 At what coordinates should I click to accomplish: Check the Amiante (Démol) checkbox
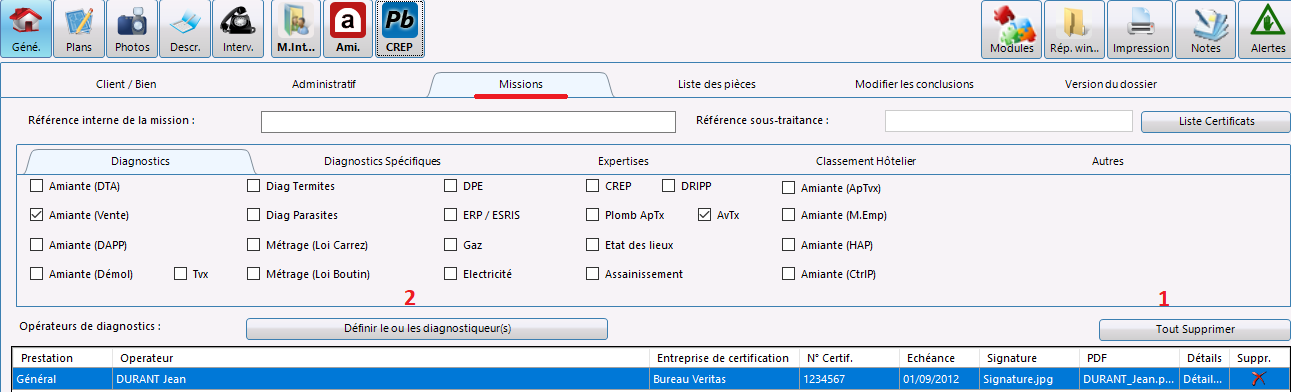click(x=37, y=273)
